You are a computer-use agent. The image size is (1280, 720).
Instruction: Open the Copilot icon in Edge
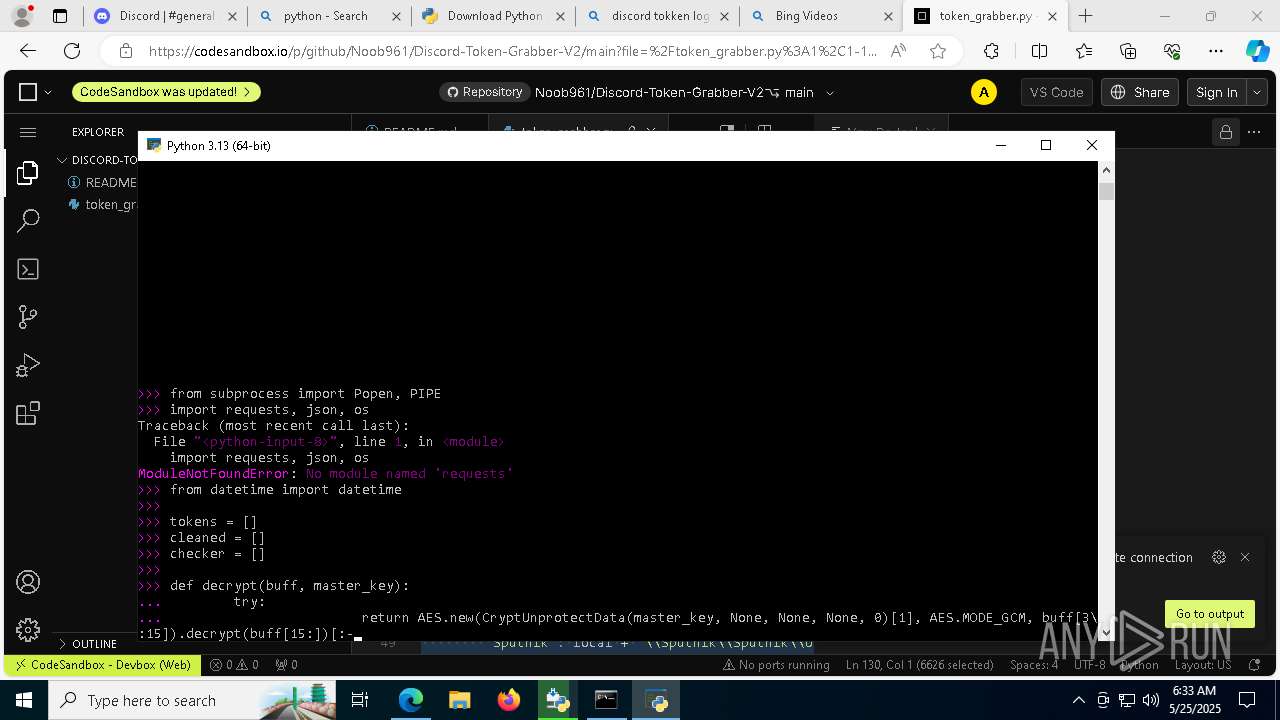1257,51
